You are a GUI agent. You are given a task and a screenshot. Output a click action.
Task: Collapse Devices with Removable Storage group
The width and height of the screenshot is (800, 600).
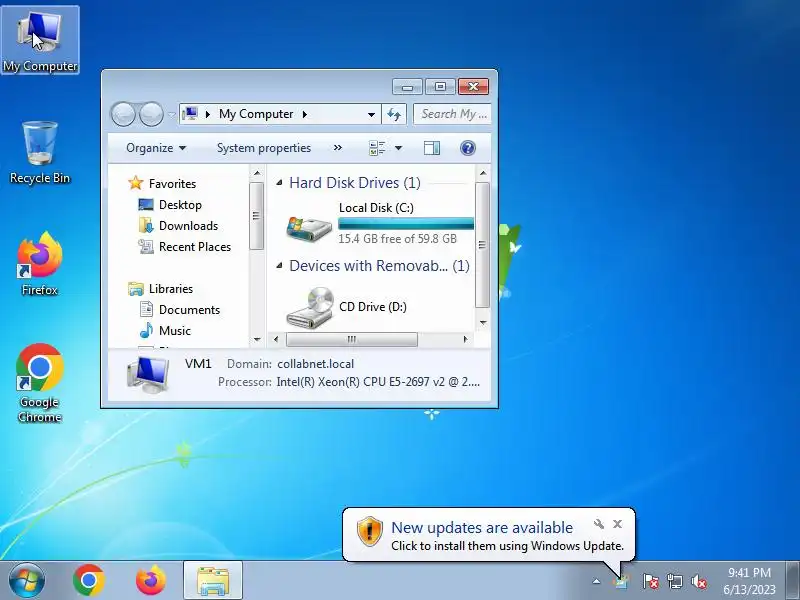279,265
